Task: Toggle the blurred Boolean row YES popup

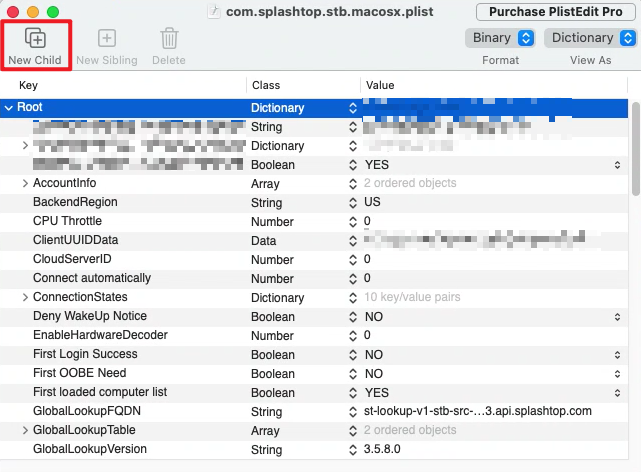Action: pyautogui.click(x=617, y=165)
